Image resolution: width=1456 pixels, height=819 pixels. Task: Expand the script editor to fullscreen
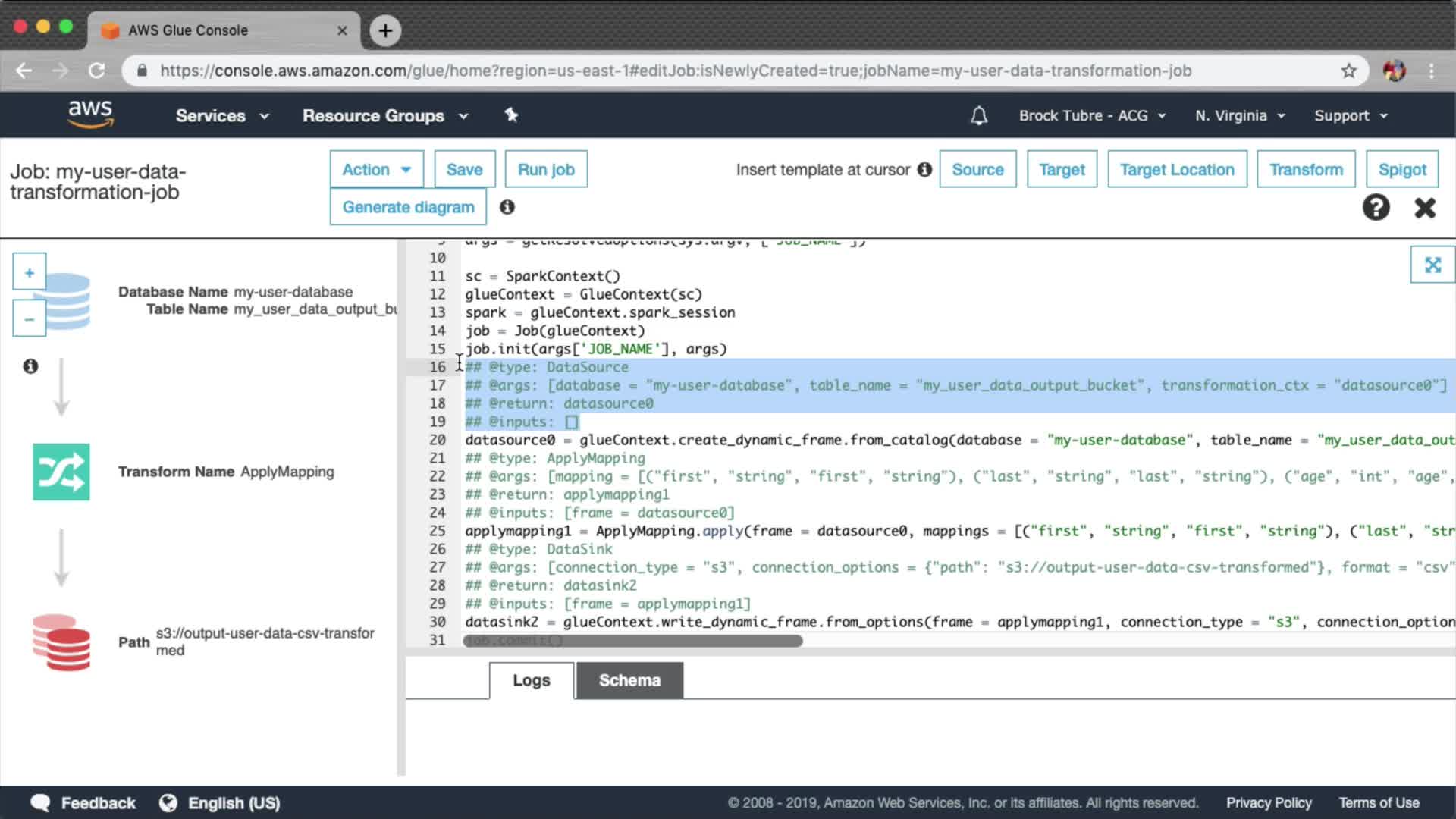tap(1432, 265)
